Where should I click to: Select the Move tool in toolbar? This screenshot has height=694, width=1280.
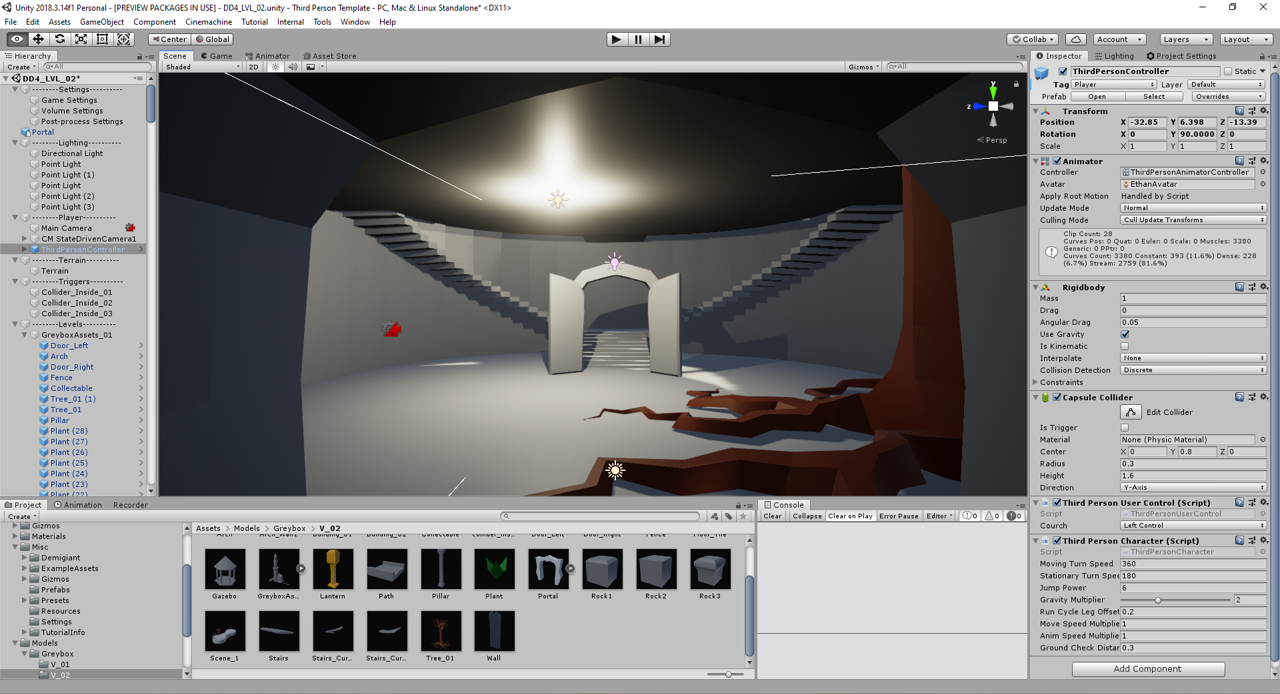(38, 39)
